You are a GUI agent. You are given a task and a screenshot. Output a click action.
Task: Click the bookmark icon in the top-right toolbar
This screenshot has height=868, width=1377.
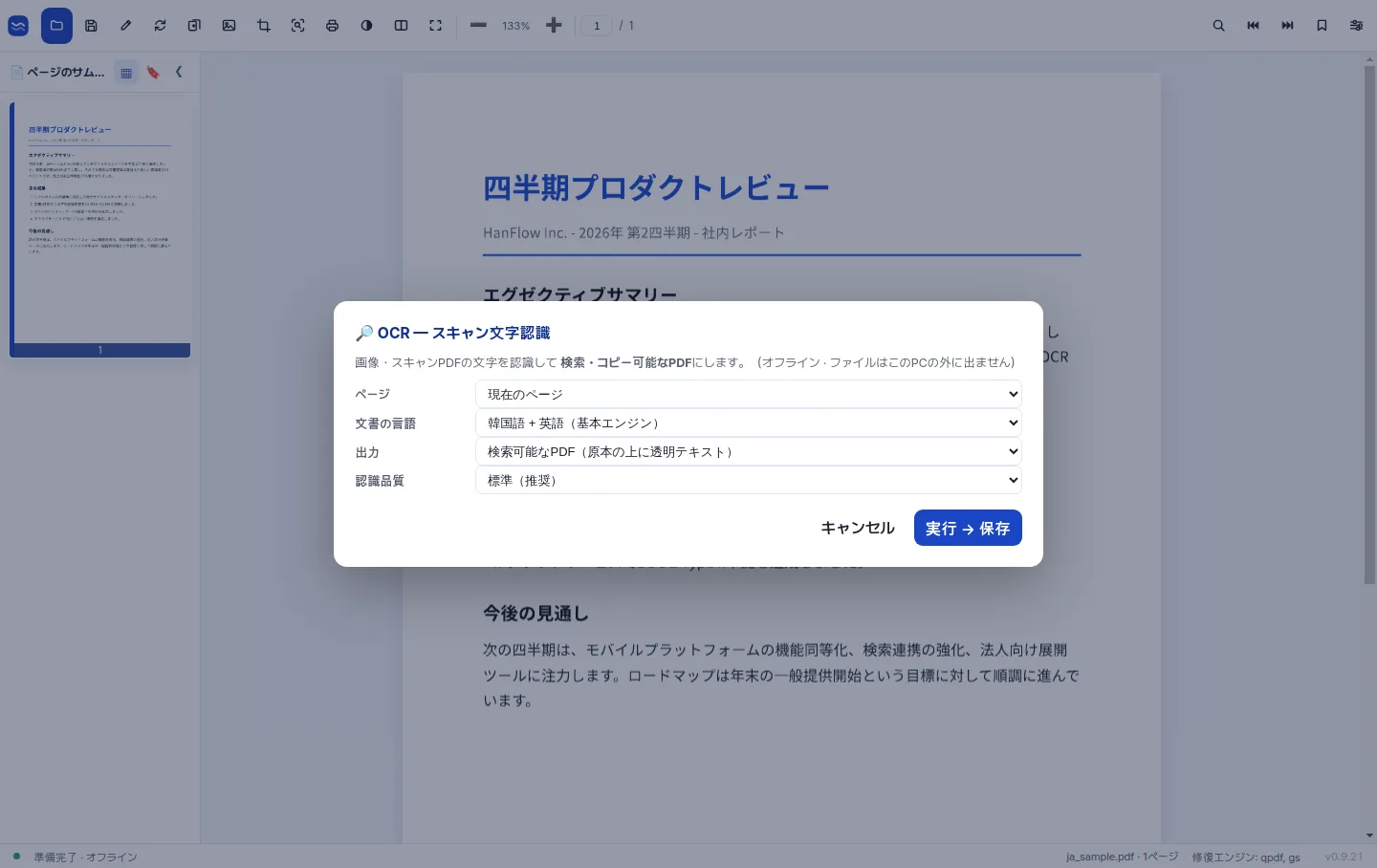[x=1322, y=26]
